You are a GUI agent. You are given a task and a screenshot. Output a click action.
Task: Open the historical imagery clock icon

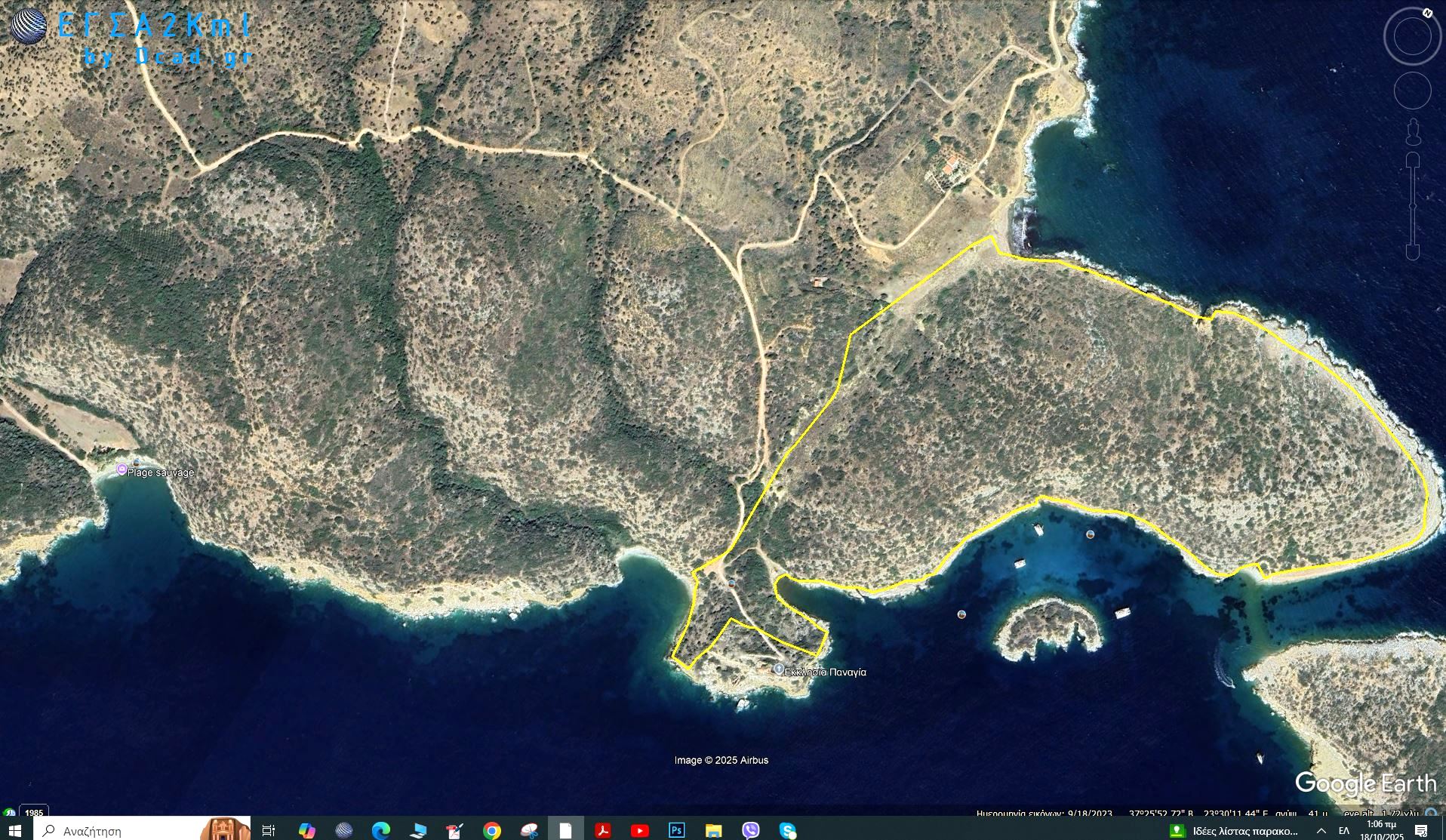pyautogui.click(x=8, y=813)
